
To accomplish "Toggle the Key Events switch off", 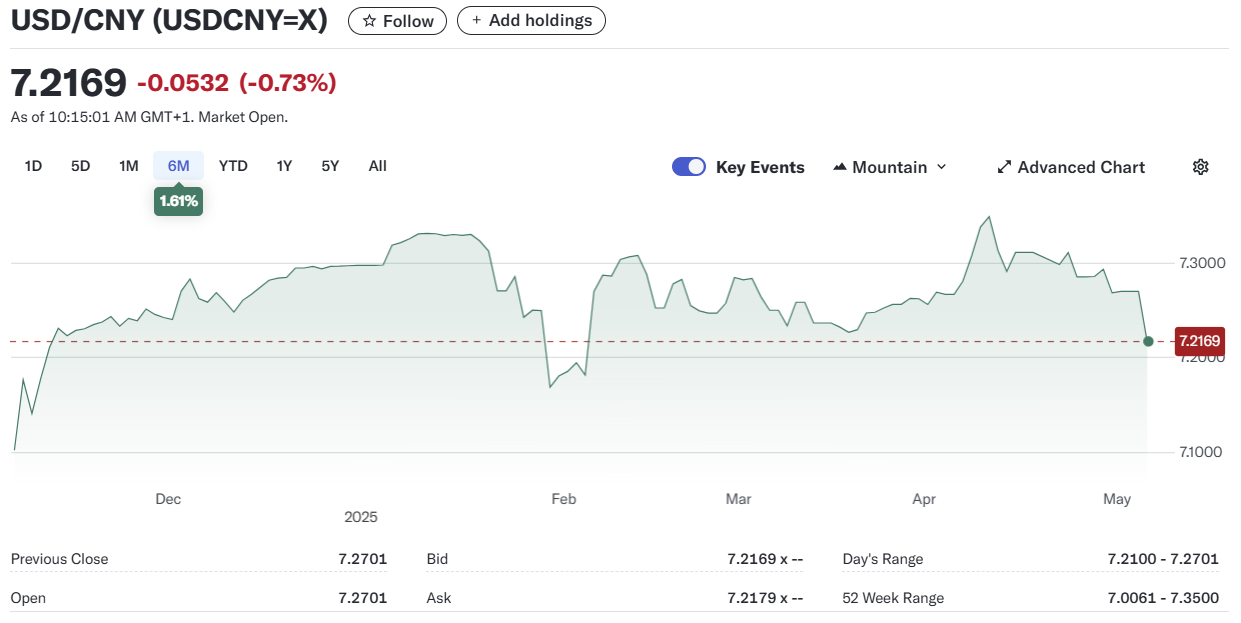I will coord(689,167).
